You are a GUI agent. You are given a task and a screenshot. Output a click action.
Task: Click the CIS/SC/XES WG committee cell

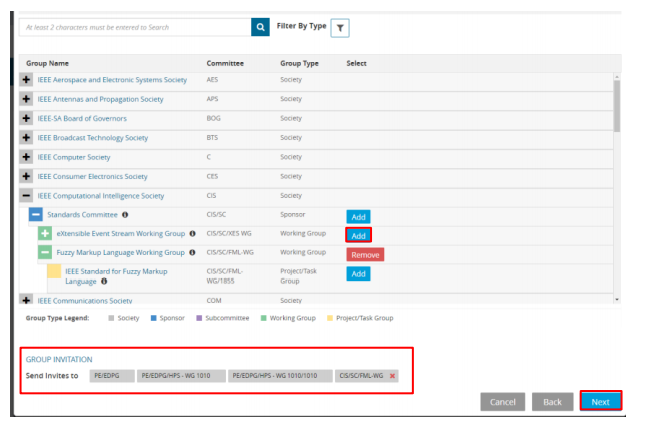pos(229,233)
